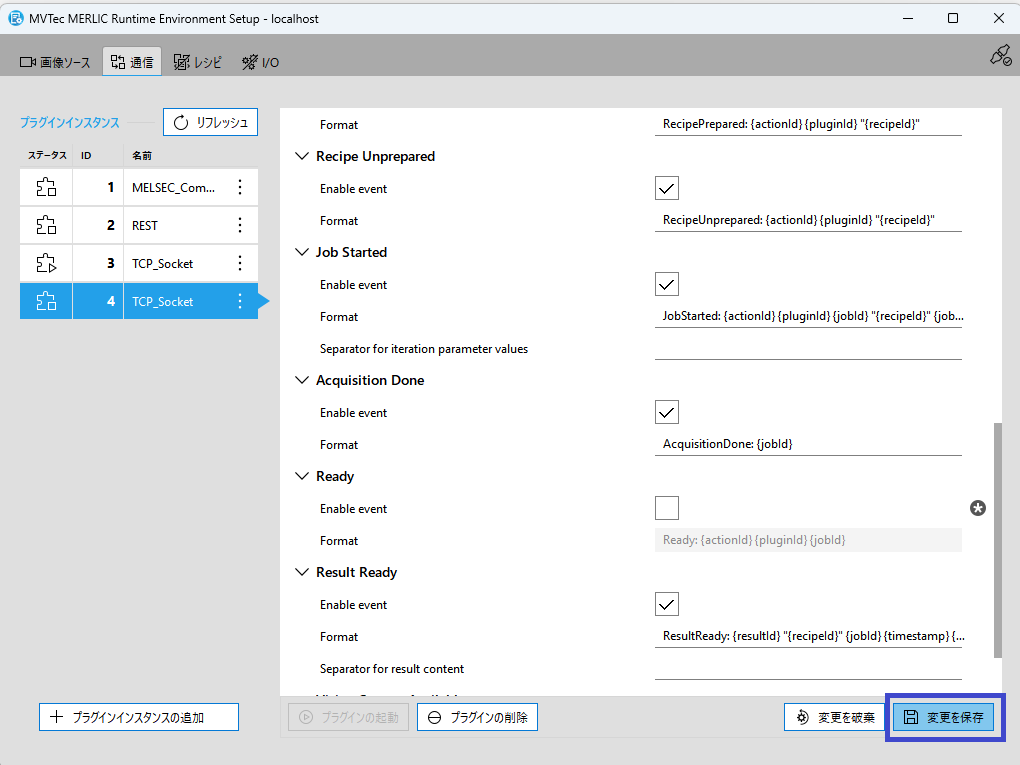Select TCP_Socket with ID 4
This screenshot has height=765, width=1020.
163,301
